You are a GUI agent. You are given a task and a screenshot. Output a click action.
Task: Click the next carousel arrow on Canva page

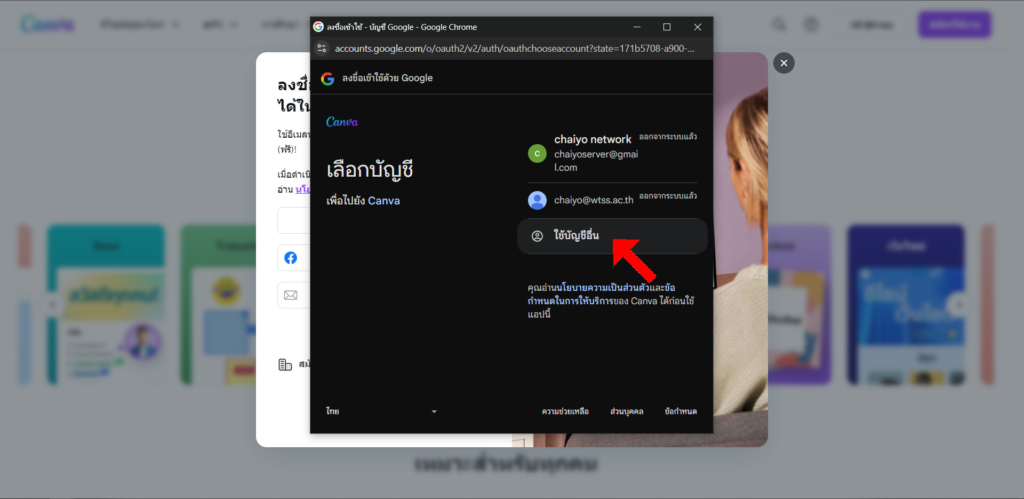(x=959, y=304)
